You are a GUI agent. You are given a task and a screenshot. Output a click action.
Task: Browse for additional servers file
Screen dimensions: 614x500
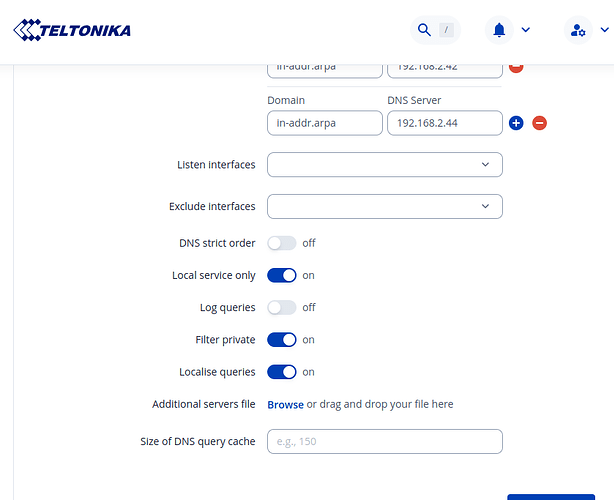pyautogui.click(x=285, y=404)
